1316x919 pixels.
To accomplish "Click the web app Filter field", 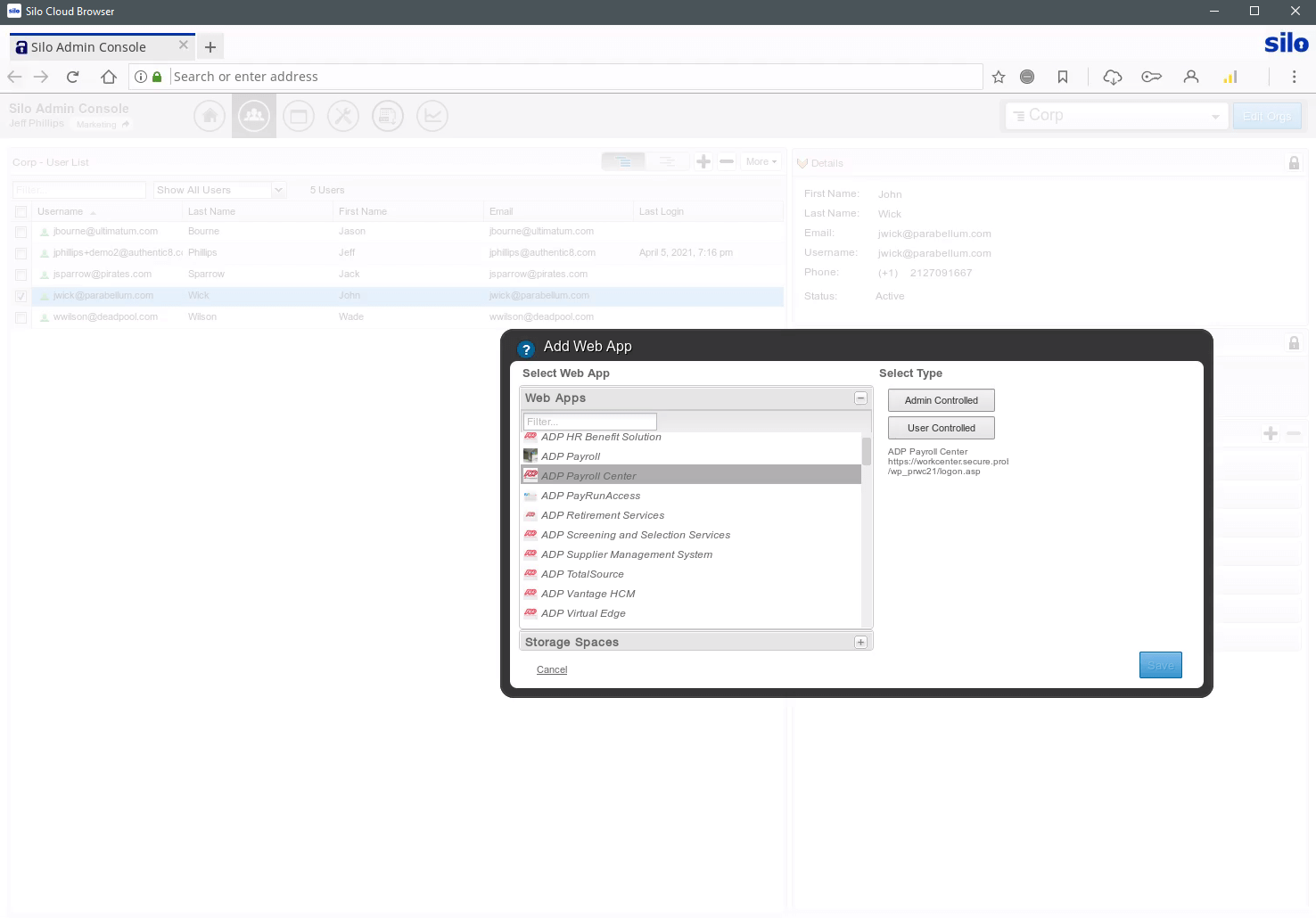I will click(590, 422).
